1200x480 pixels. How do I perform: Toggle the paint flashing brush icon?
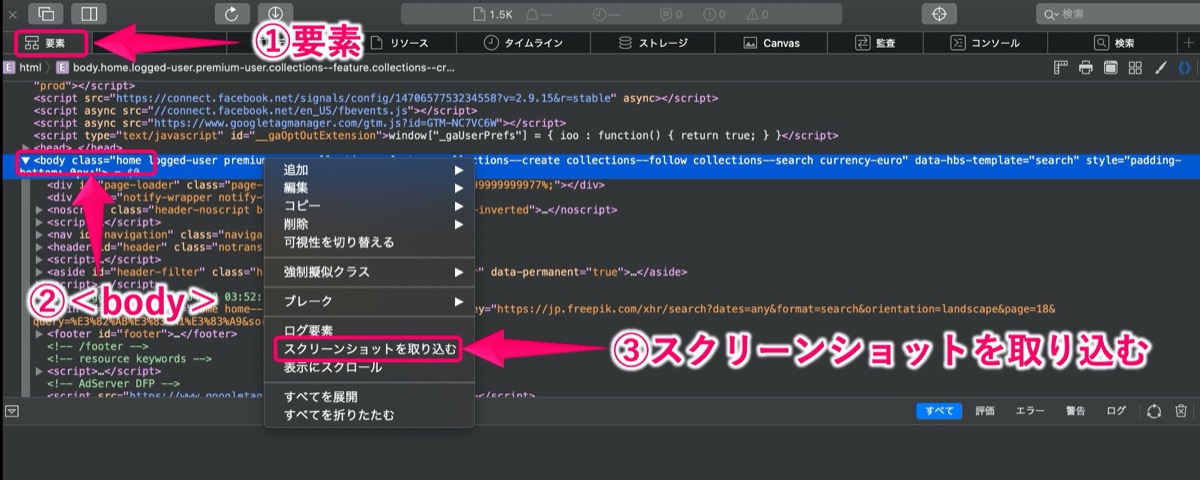click(x=1160, y=68)
